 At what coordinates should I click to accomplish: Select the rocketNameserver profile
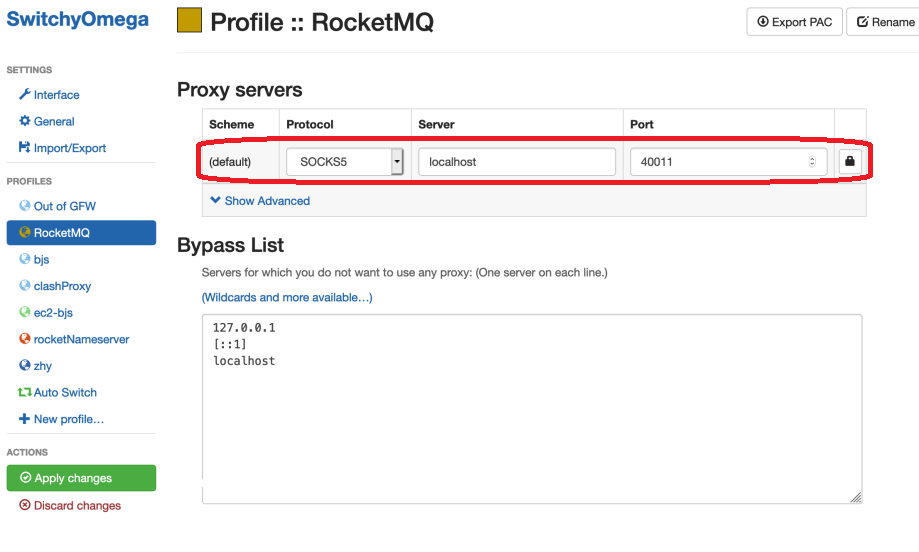coord(81,339)
